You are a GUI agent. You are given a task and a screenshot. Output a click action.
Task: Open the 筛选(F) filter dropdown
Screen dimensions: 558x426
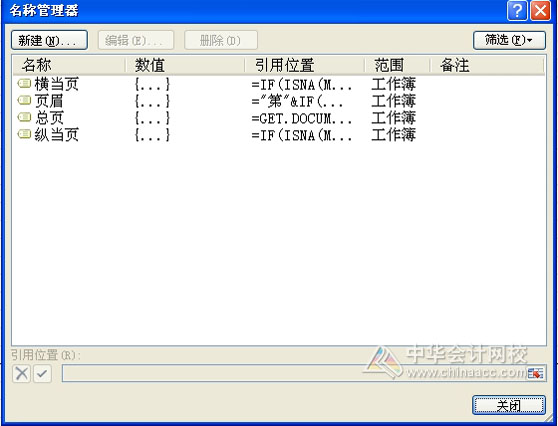(x=509, y=40)
